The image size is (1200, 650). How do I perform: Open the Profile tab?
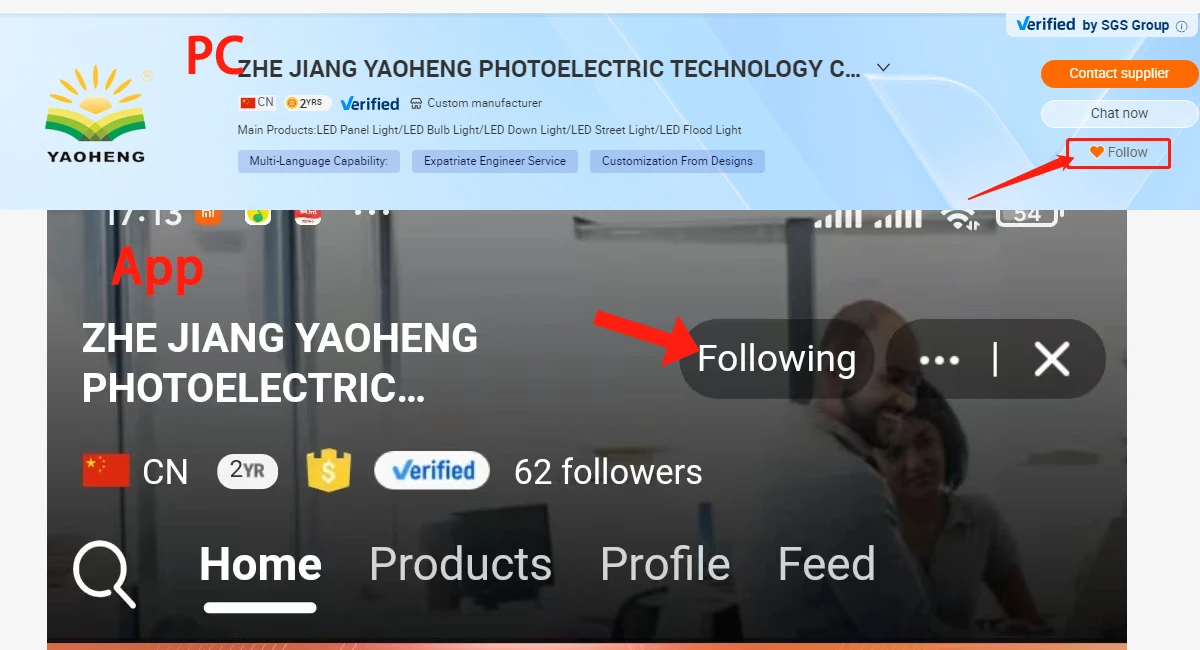pyautogui.click(x=665, y=565)
